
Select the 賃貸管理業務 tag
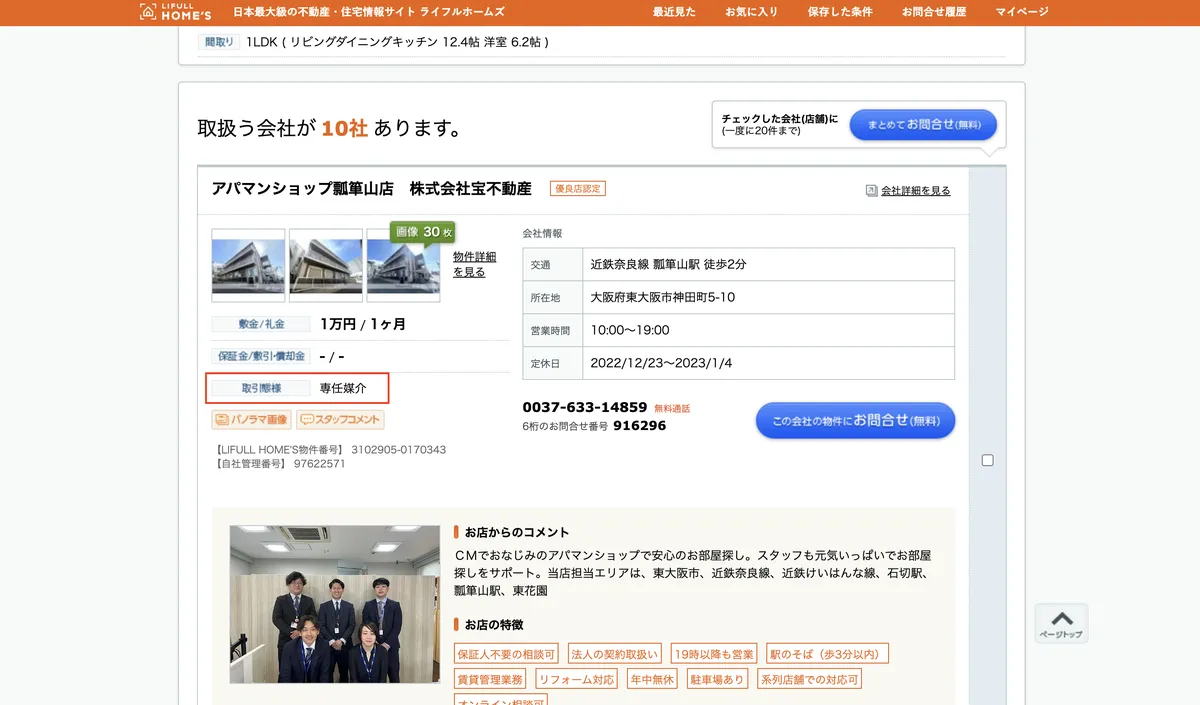point(489,679)
